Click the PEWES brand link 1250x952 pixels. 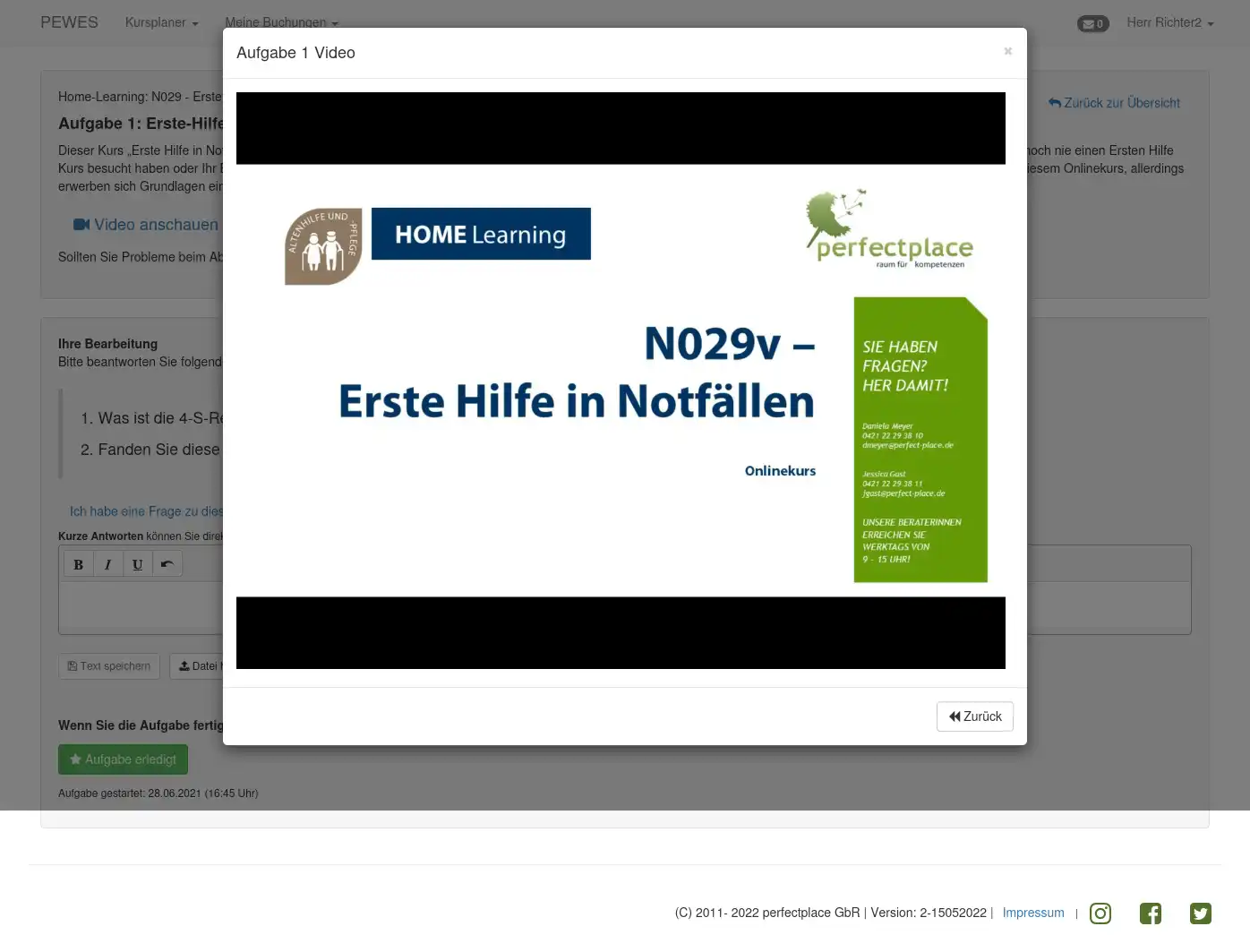[x=69, y=22]
